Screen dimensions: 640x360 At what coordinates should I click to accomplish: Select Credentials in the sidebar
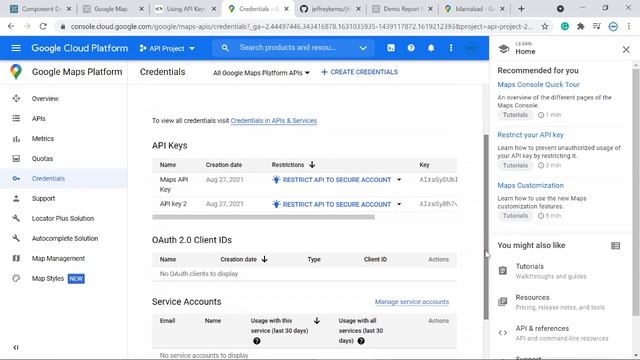[x=64, y=178]
